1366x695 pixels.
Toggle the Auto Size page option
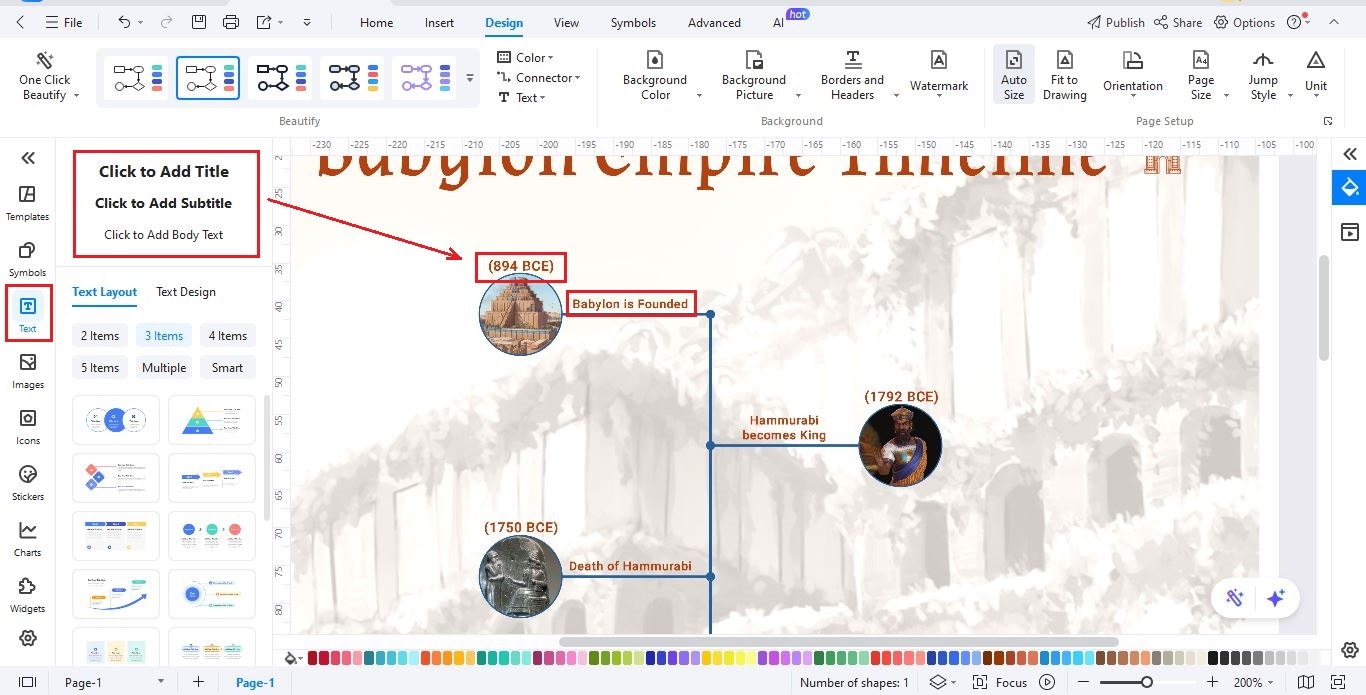(1013, 76)
